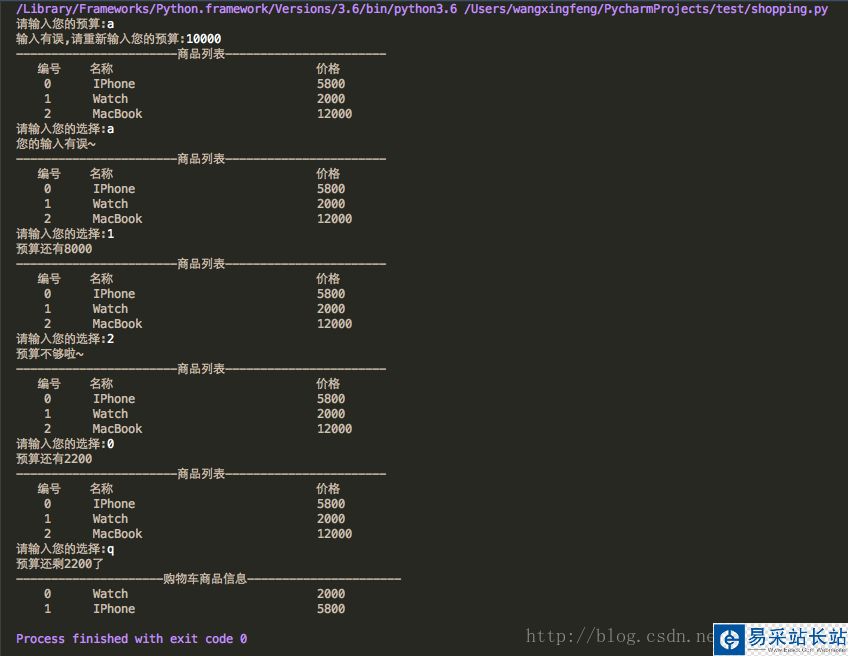Screen dimensions: 848x656
Task: Click the line '请输入您的选择:a'
Action: (x=65, y=129)
